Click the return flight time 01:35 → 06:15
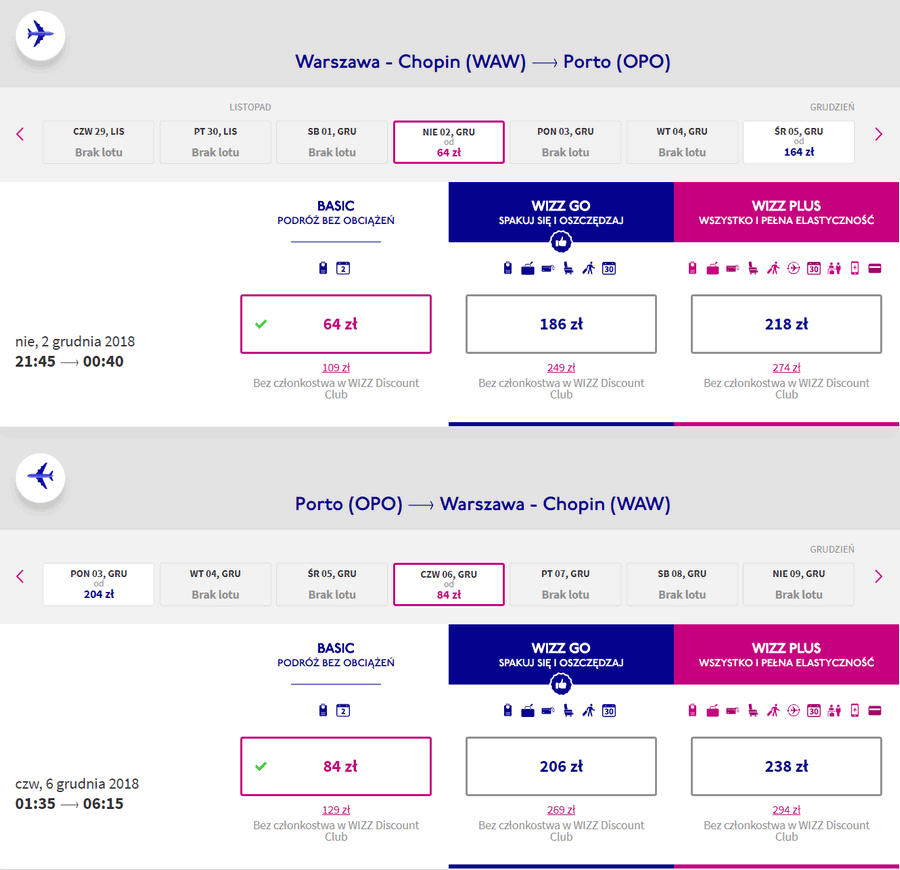Viewport: 900px width, 870px height. coord(69,803)
